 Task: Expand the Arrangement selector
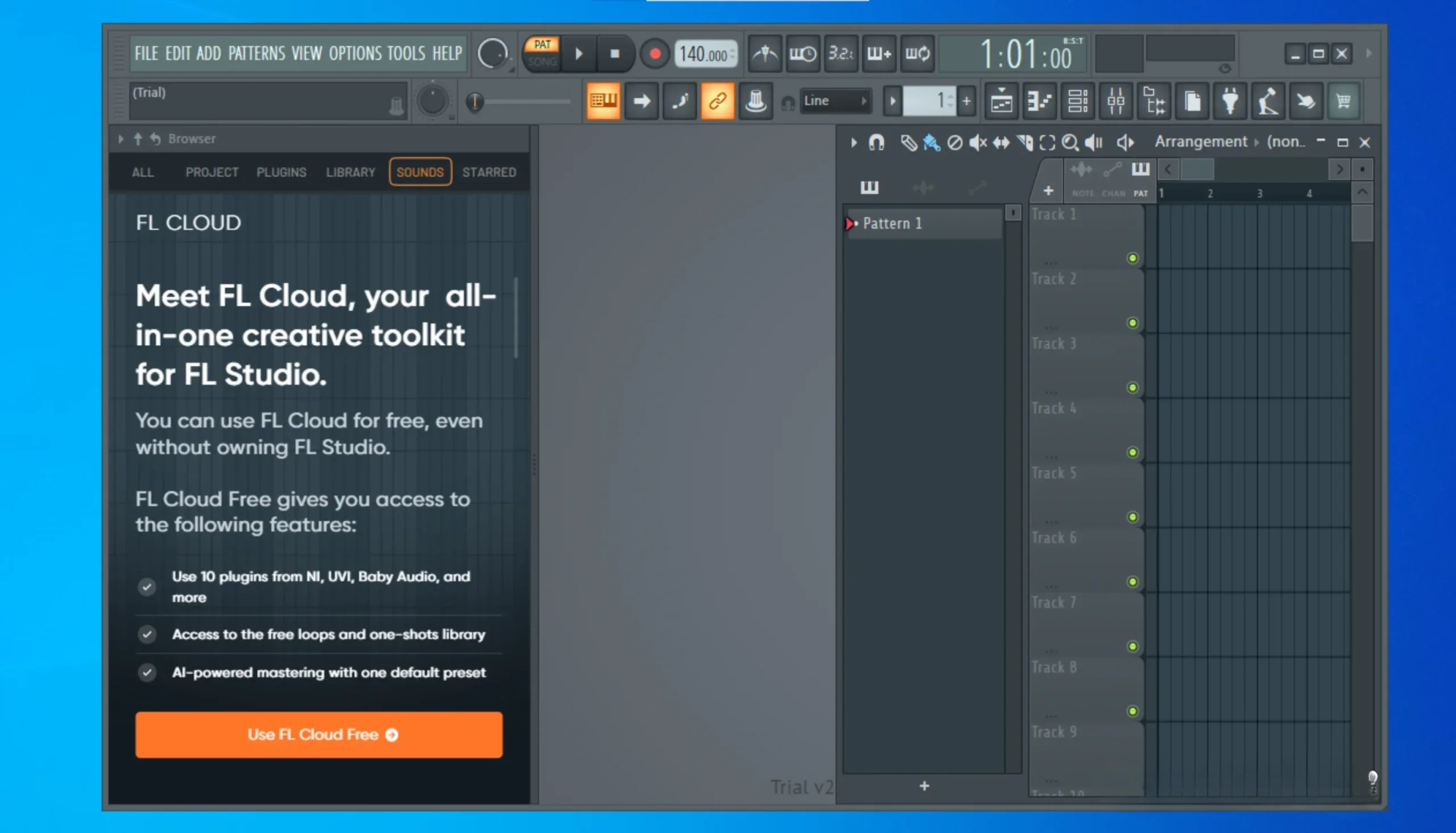[x=1201, y=142]
